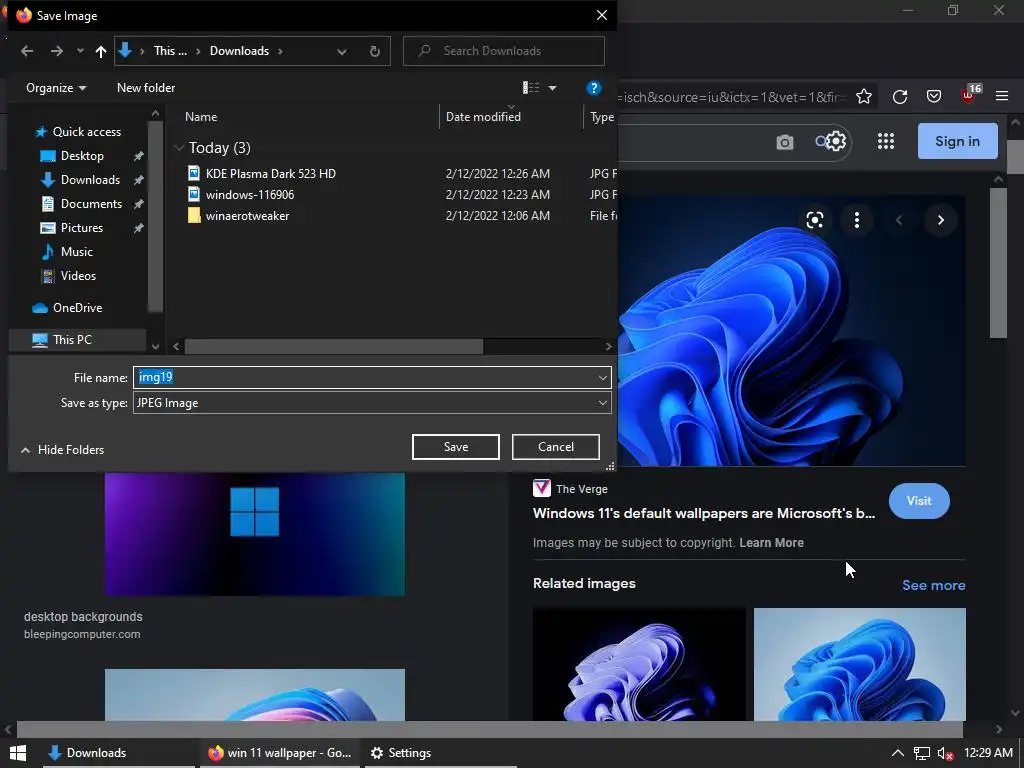Image resolution: width=1024 pixels, height=768 pixels.
Task: Show next image in preview
Action: coord(940,220)
